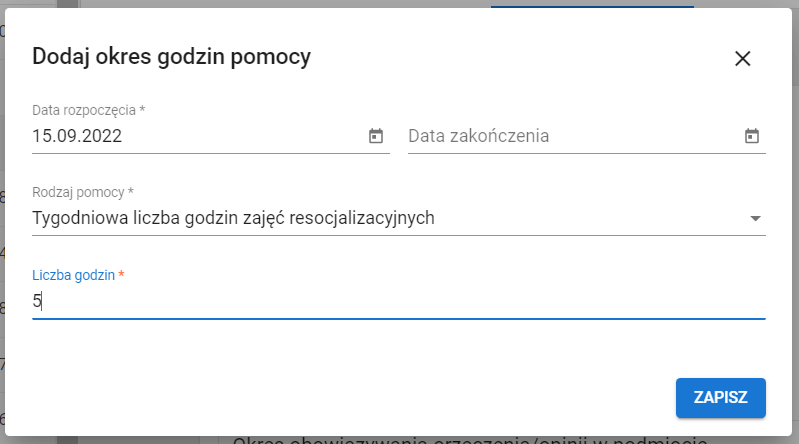This screenshot has height=444, width=799.
Task: Click the value 5 in Liczba godzin
Action: click(37, 300)
